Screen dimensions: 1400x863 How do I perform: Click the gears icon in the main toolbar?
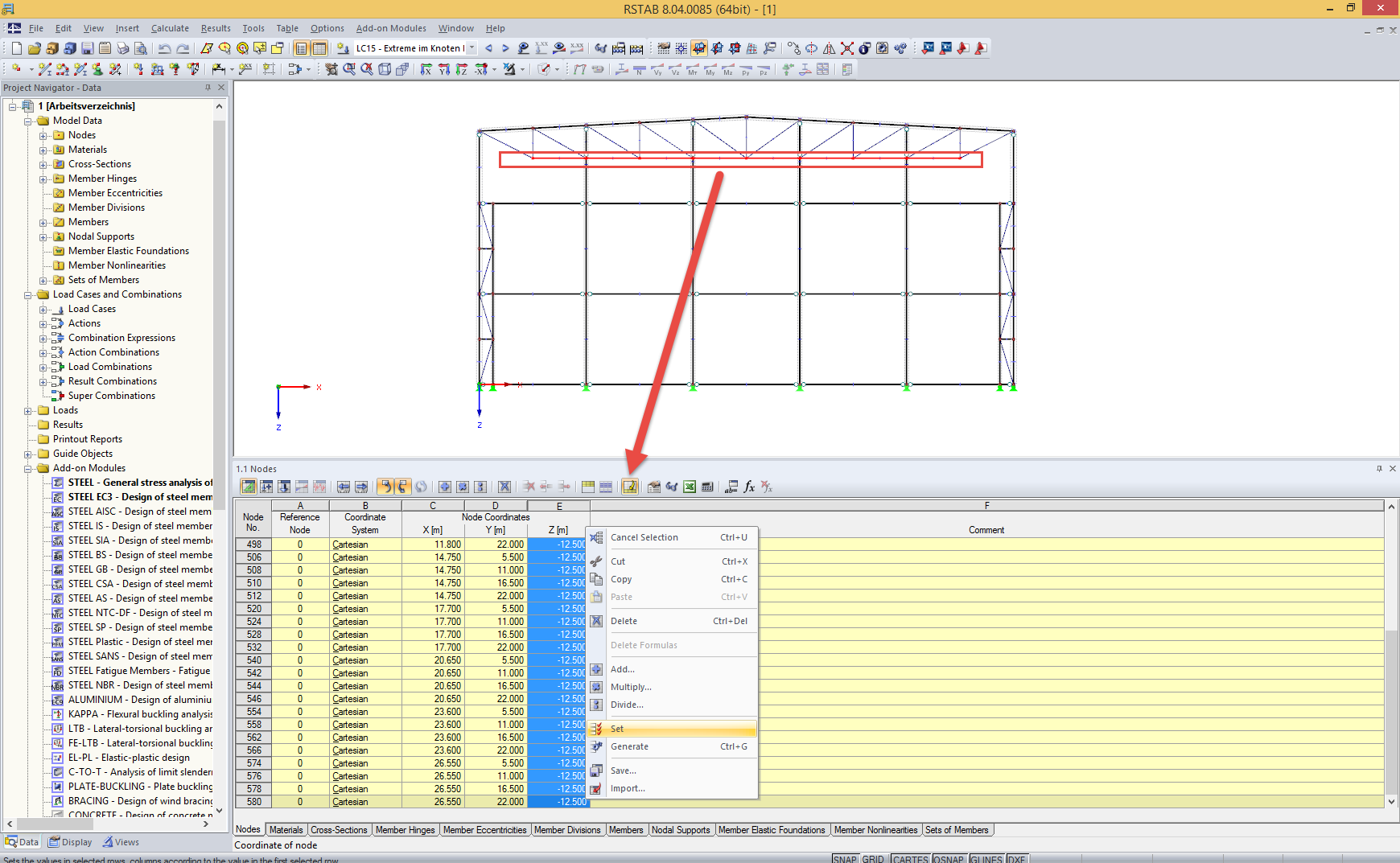coord(900,48)
